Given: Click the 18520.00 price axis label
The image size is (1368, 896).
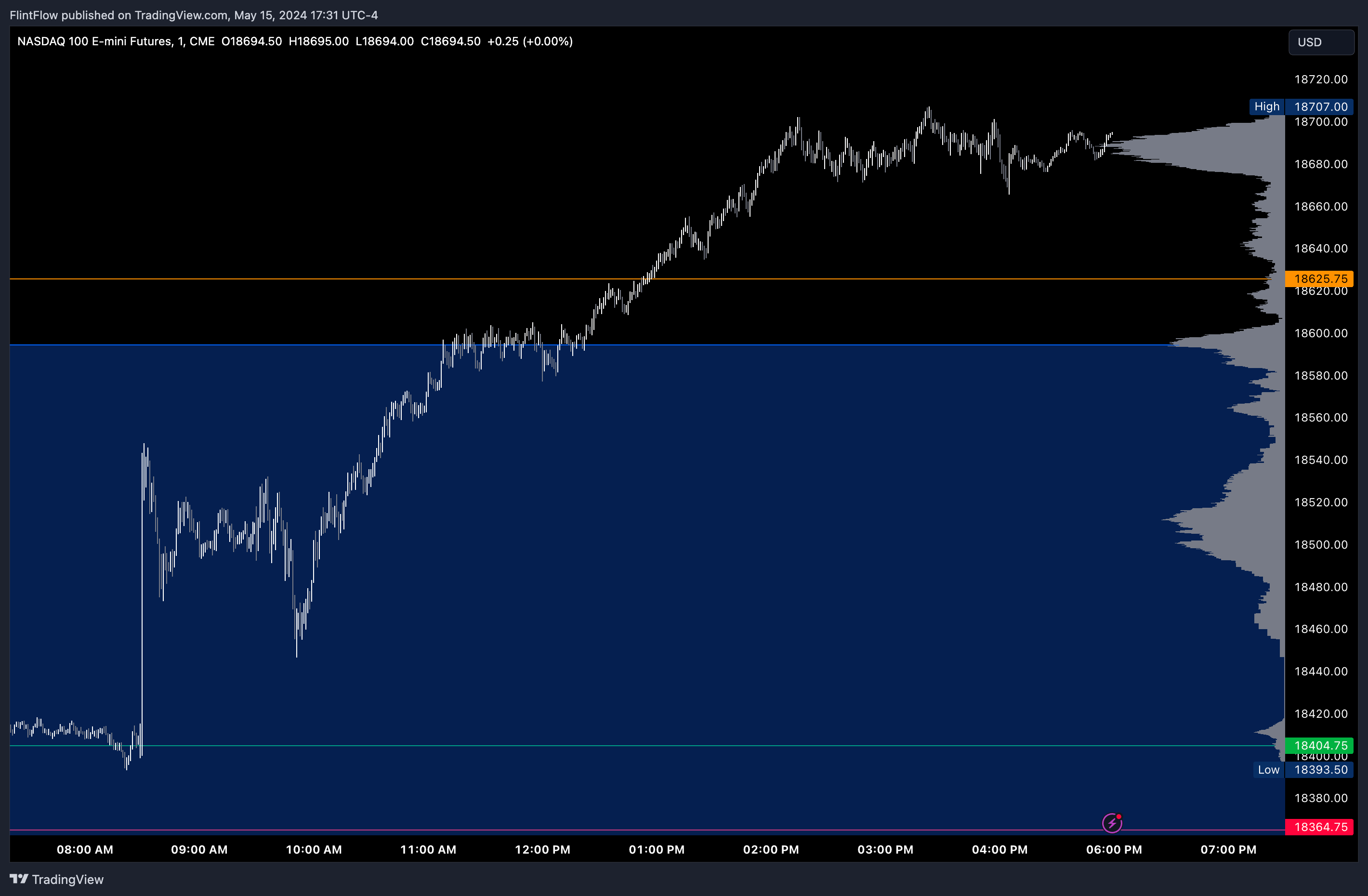Looking at the screenshot, I should [x=1321, y=502].
